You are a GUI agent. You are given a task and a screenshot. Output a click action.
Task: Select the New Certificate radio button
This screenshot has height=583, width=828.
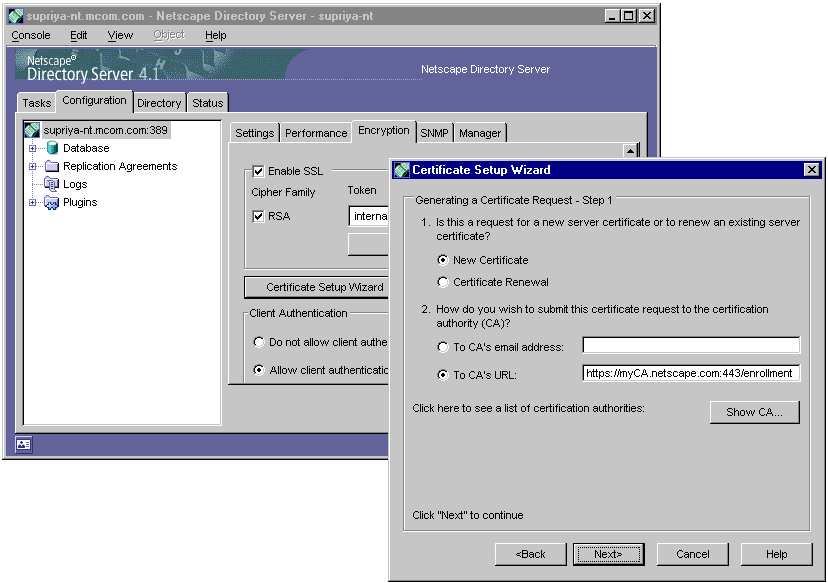point(443,260)
